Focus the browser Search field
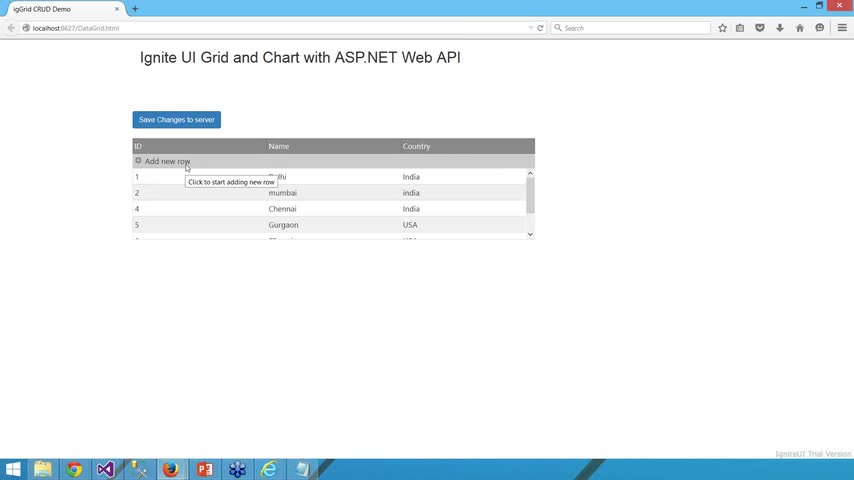This screenshot has height=480, width=854. pyautogui.click(x=631, y=28)
